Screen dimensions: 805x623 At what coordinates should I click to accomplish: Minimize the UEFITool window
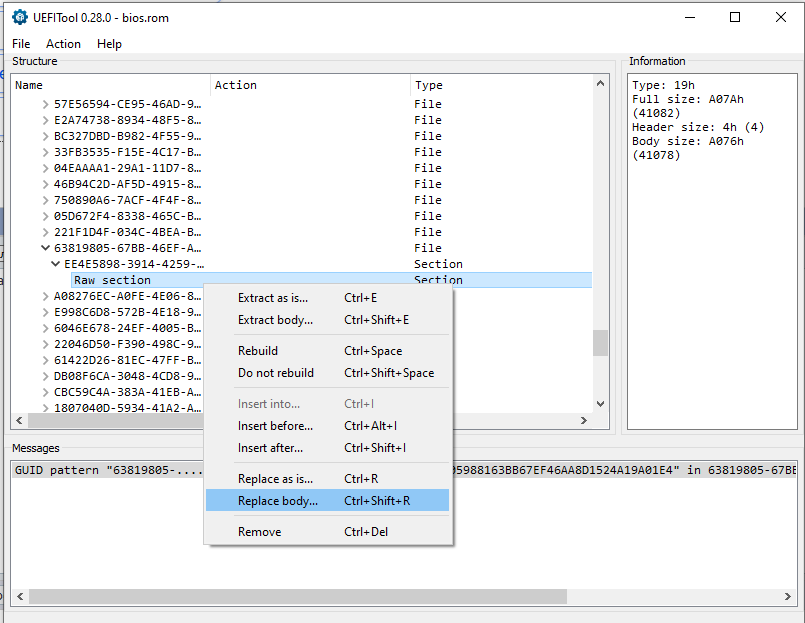pyautogui.click(x=690, y=17)
